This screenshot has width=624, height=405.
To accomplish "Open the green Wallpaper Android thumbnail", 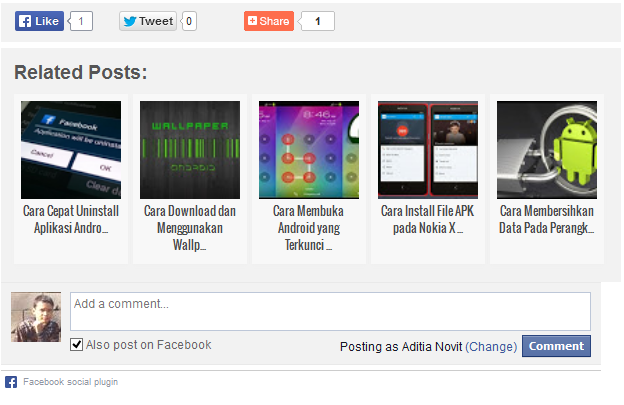I will pos(190,150).
